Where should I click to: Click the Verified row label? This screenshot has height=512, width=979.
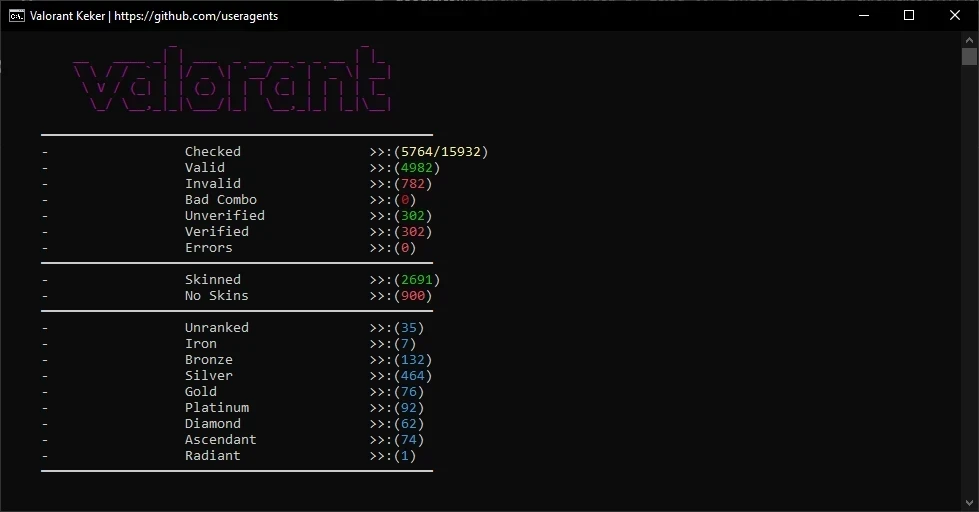click(216, 232)
